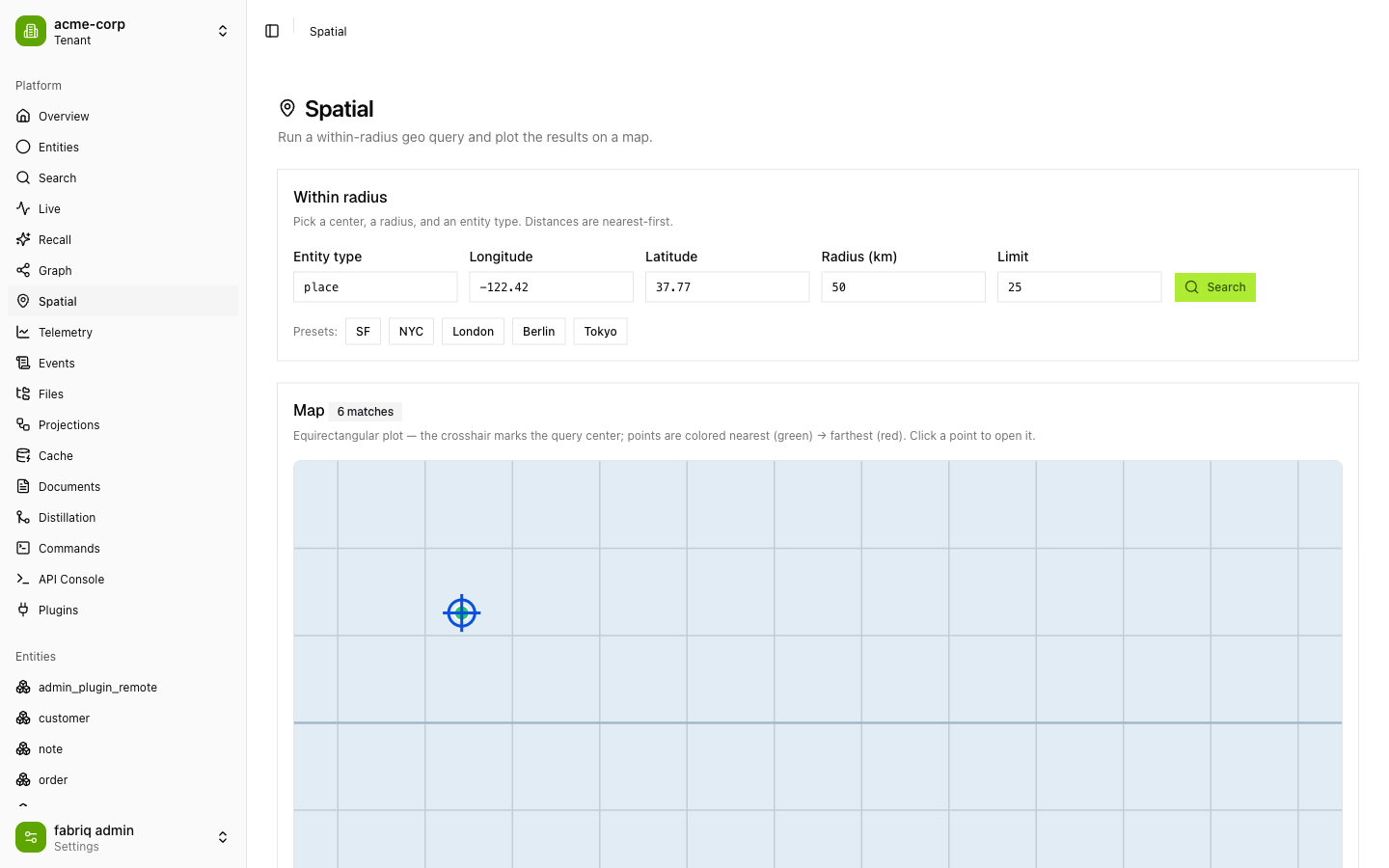This screenshot has width=1389, height=868.
Task: Open Graph via its share-nodes icon
Action: pos(23,270)
